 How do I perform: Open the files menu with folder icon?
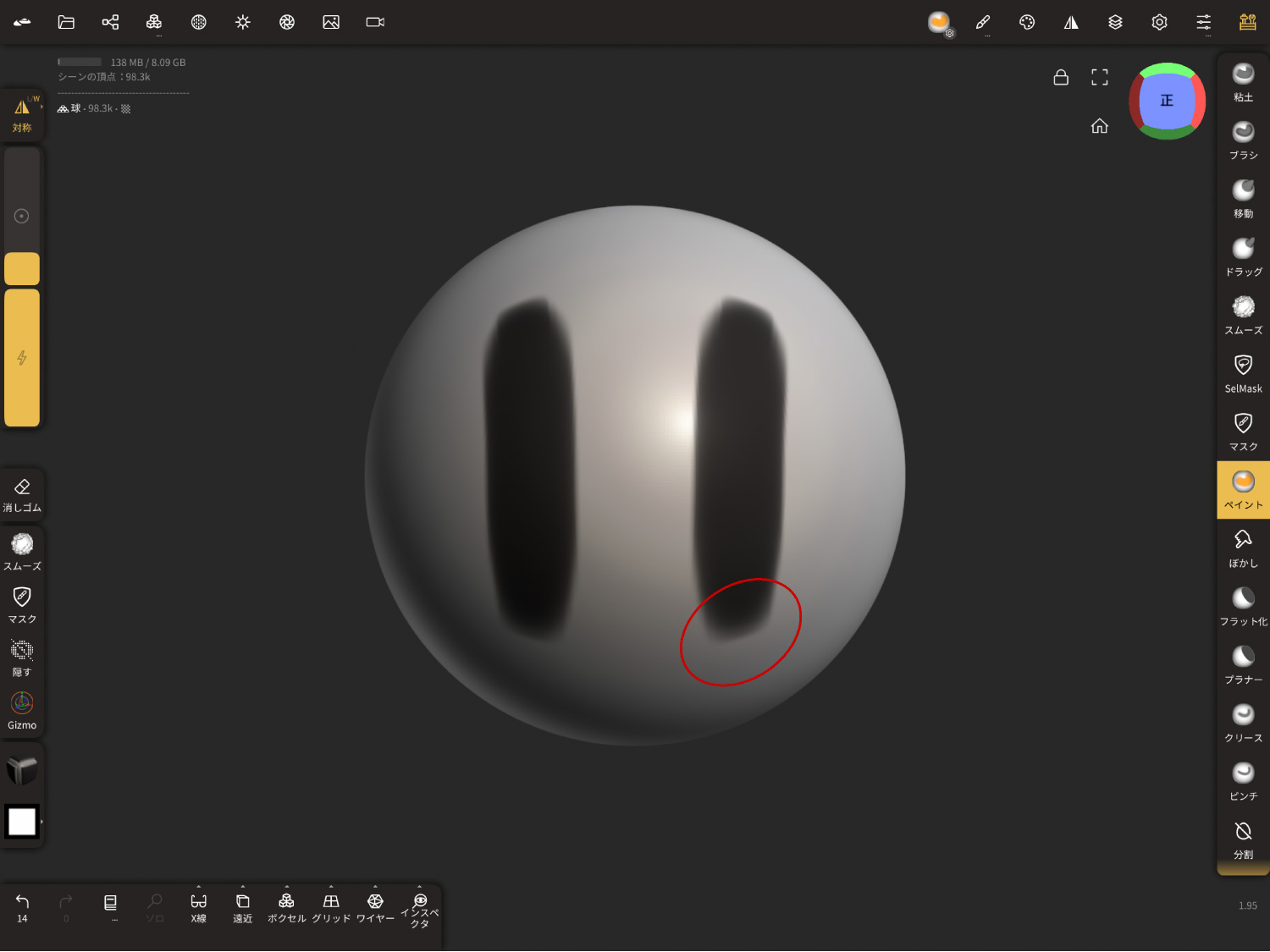[x=66, y=22]
